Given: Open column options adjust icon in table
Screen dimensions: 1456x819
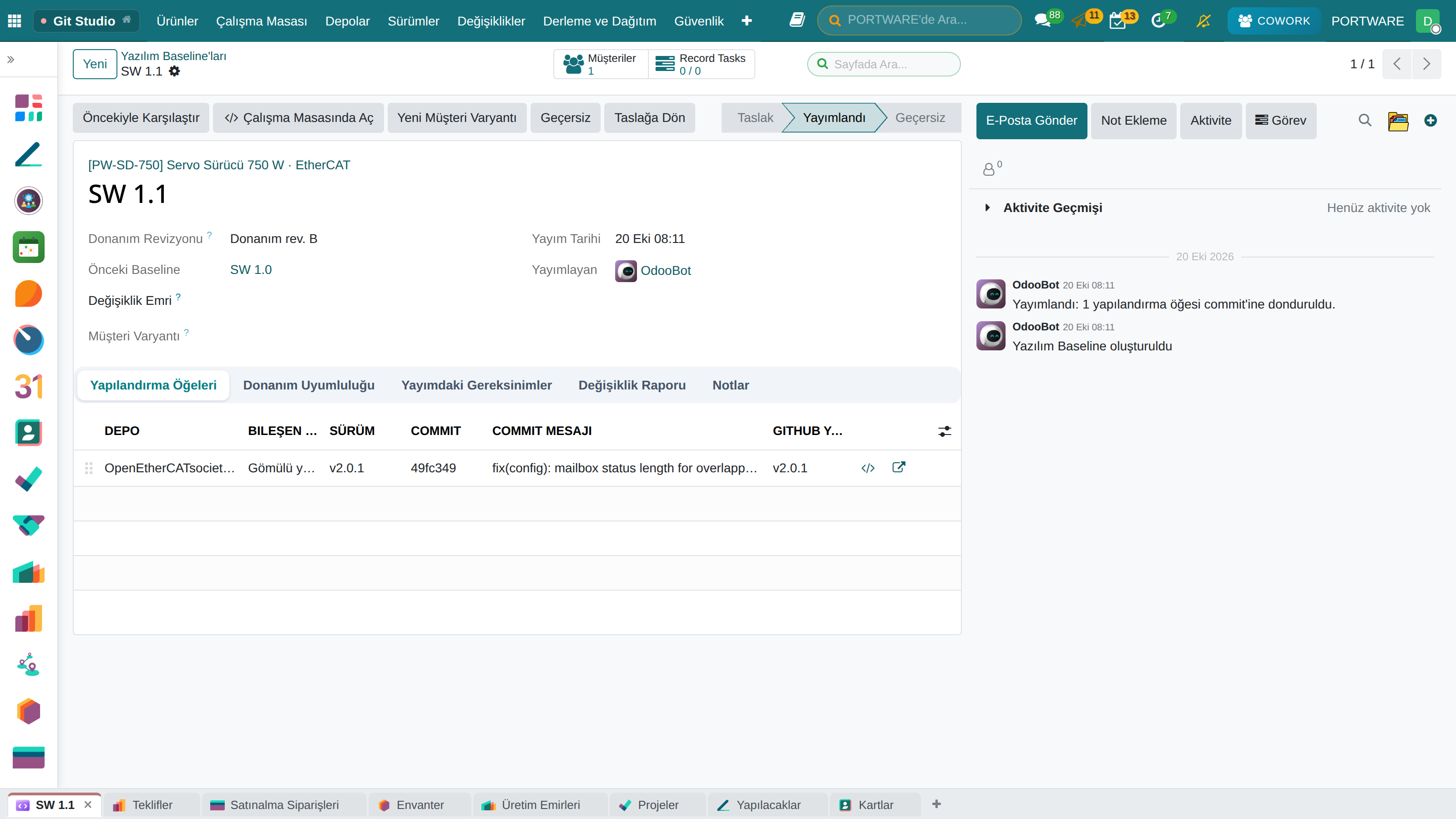Looking at the screenshot, I should (945, 431).
